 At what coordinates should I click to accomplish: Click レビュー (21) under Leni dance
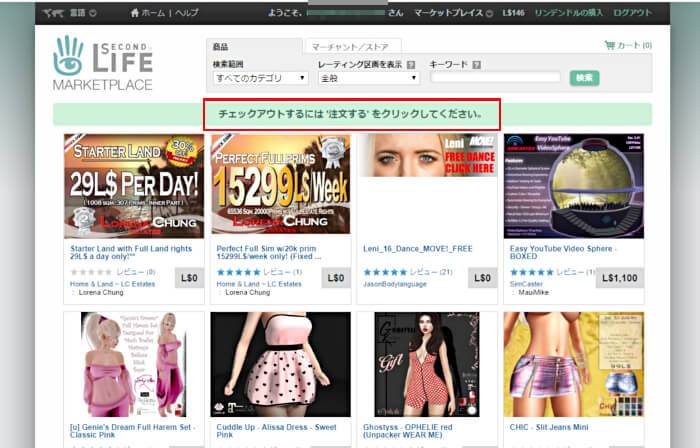[x=431, y=272]
